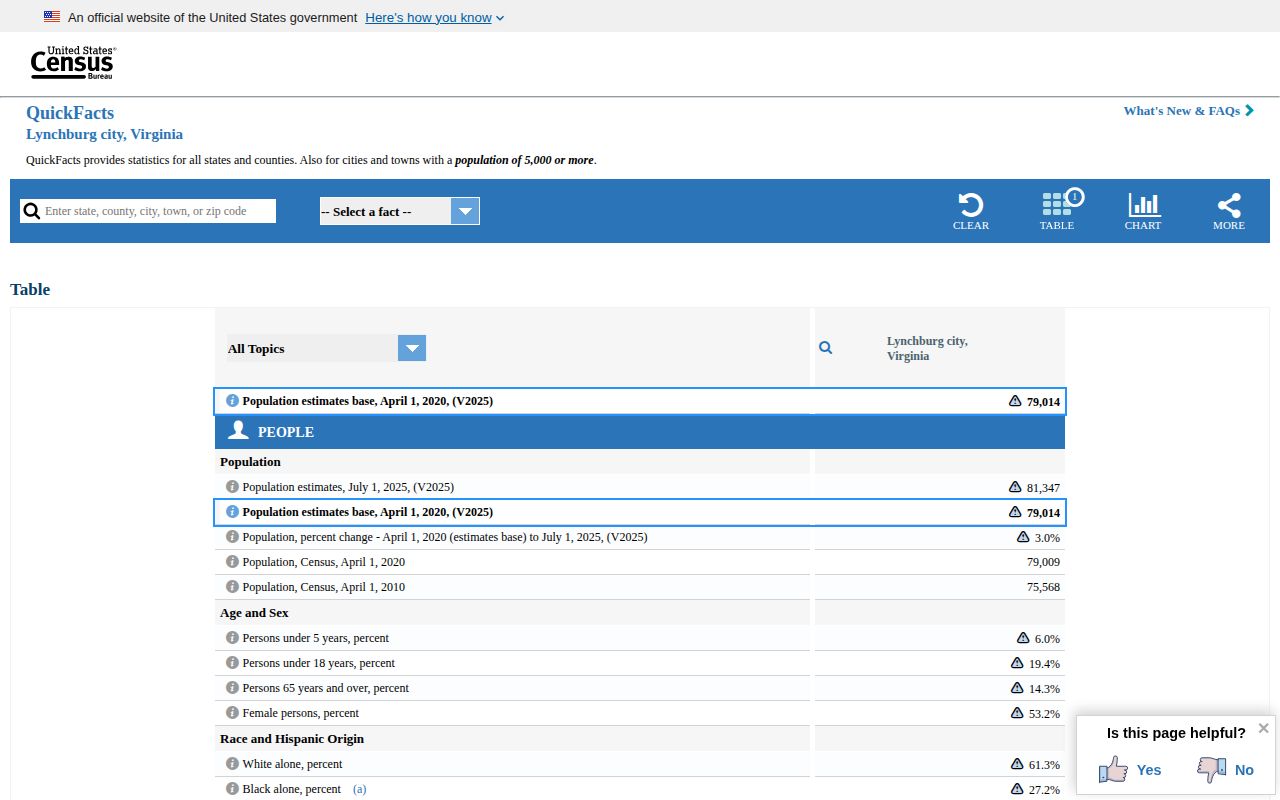Open What's New & FAQs link
The image size is (1280, 800).
[1188, 111]
